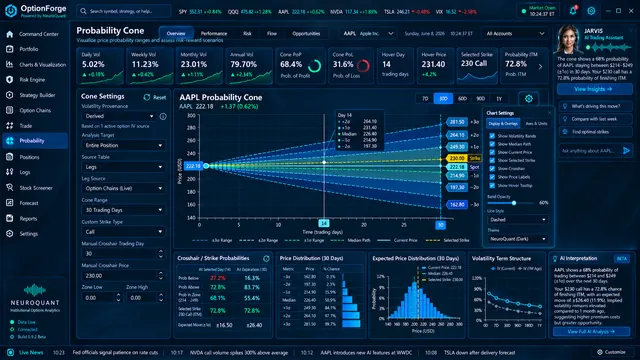Open Axes & Units settings tab

(x=536, y=123)
